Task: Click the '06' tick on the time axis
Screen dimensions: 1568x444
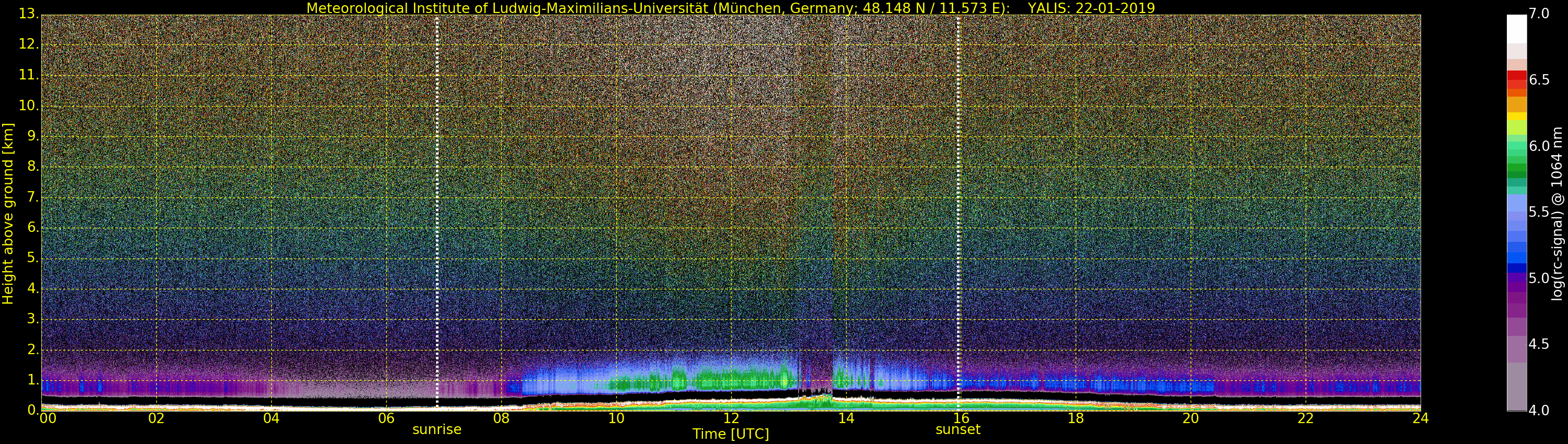Action: pos(387,418)
